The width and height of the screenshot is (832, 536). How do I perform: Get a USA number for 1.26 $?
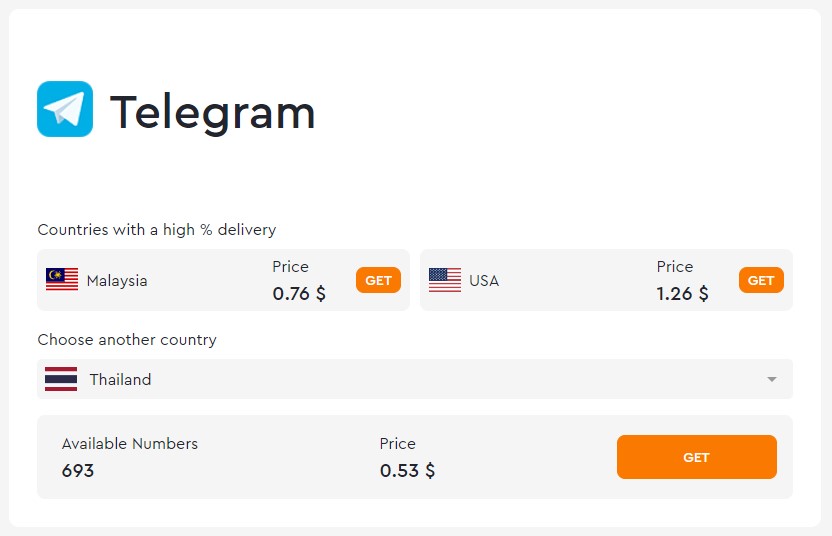pyautogui.click(x=761, y=280)
